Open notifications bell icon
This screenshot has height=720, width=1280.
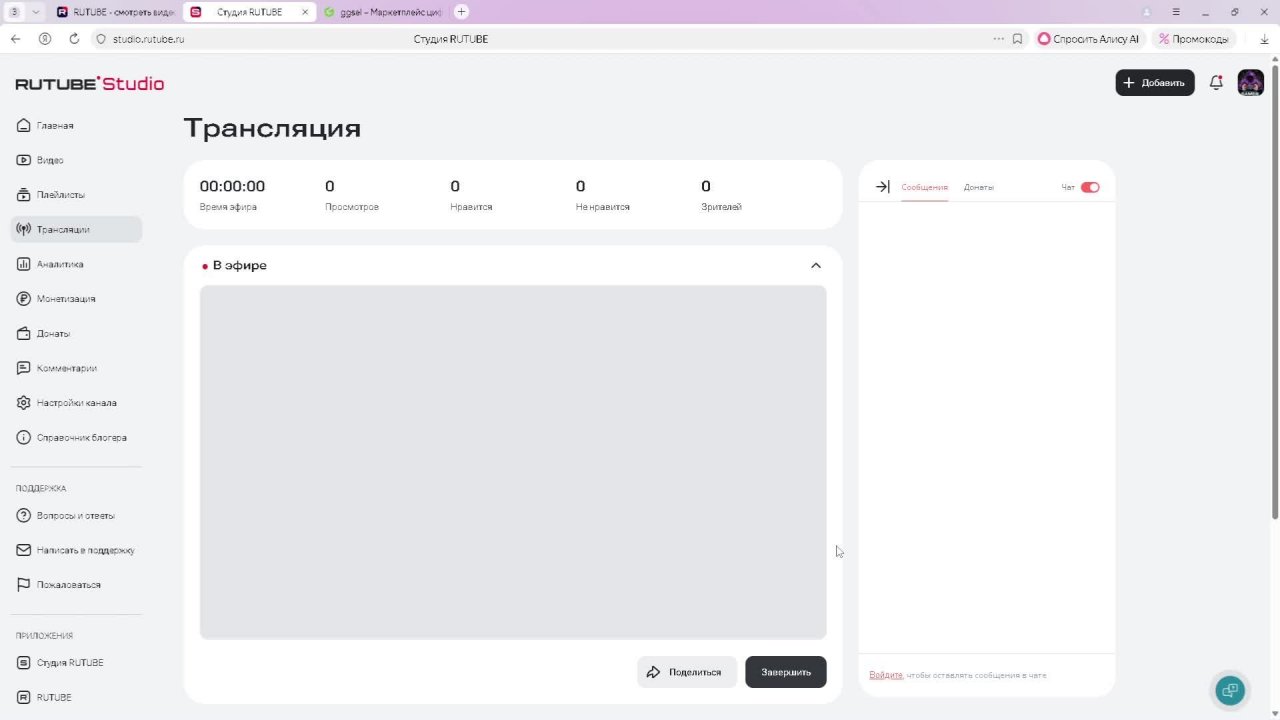coord(1216,83)
